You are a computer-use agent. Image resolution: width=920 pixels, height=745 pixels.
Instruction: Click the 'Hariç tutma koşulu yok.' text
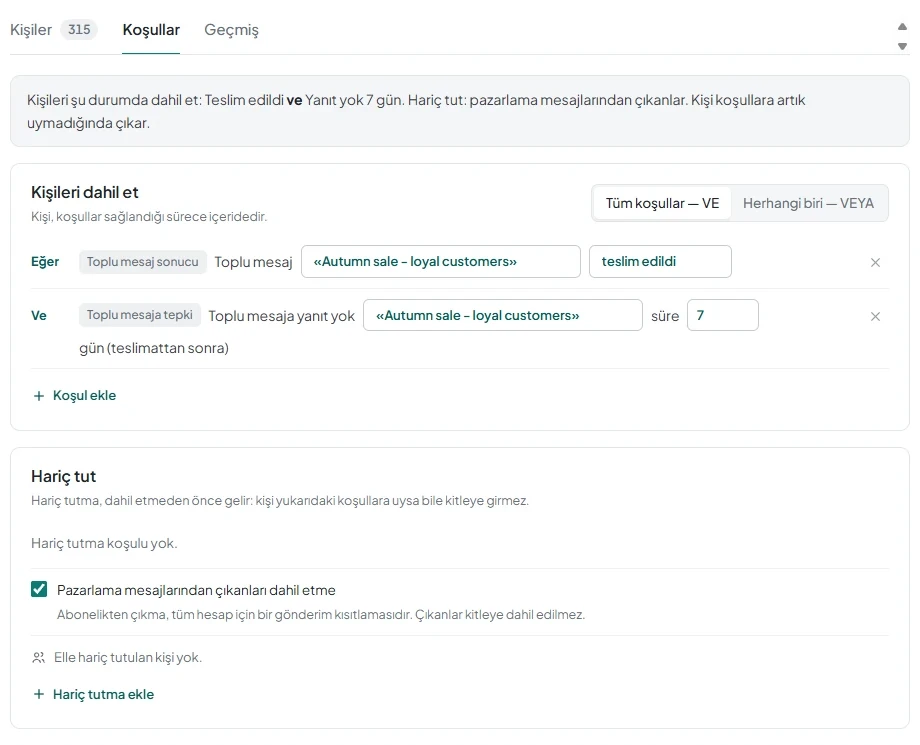coord(104,543)
